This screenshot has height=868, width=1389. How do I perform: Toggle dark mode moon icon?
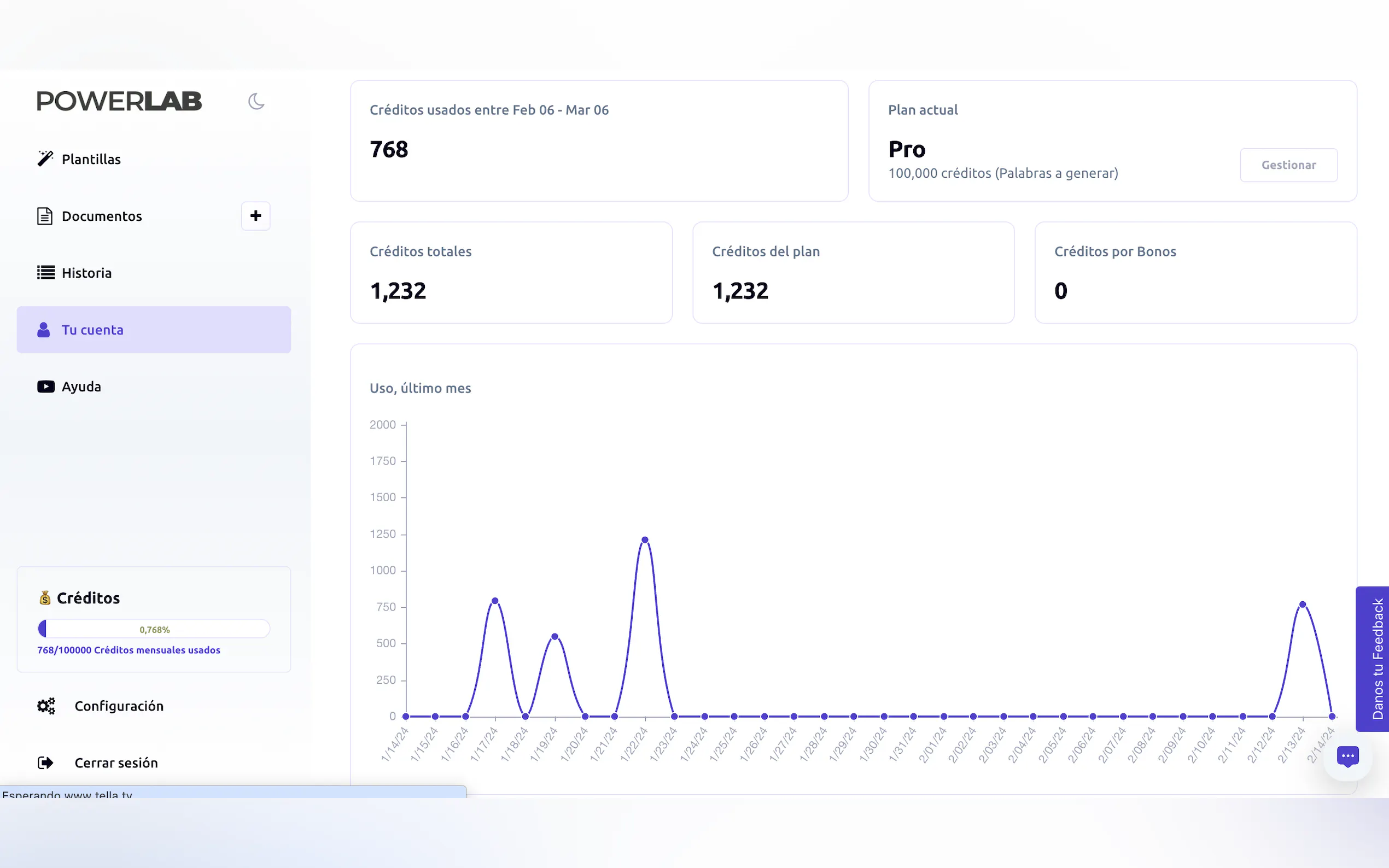(256, 102)
